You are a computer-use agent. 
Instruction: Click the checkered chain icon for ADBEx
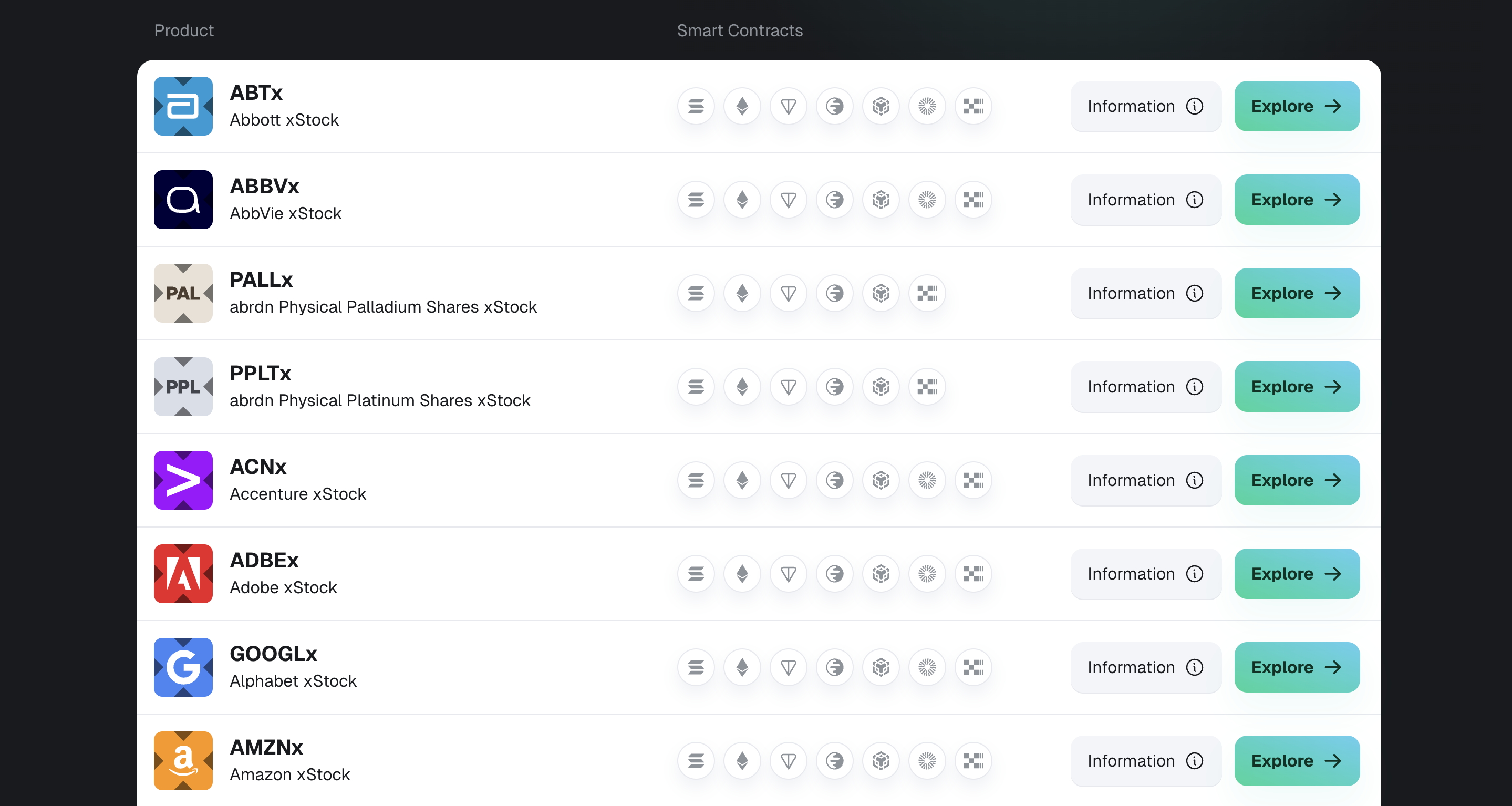973,574
